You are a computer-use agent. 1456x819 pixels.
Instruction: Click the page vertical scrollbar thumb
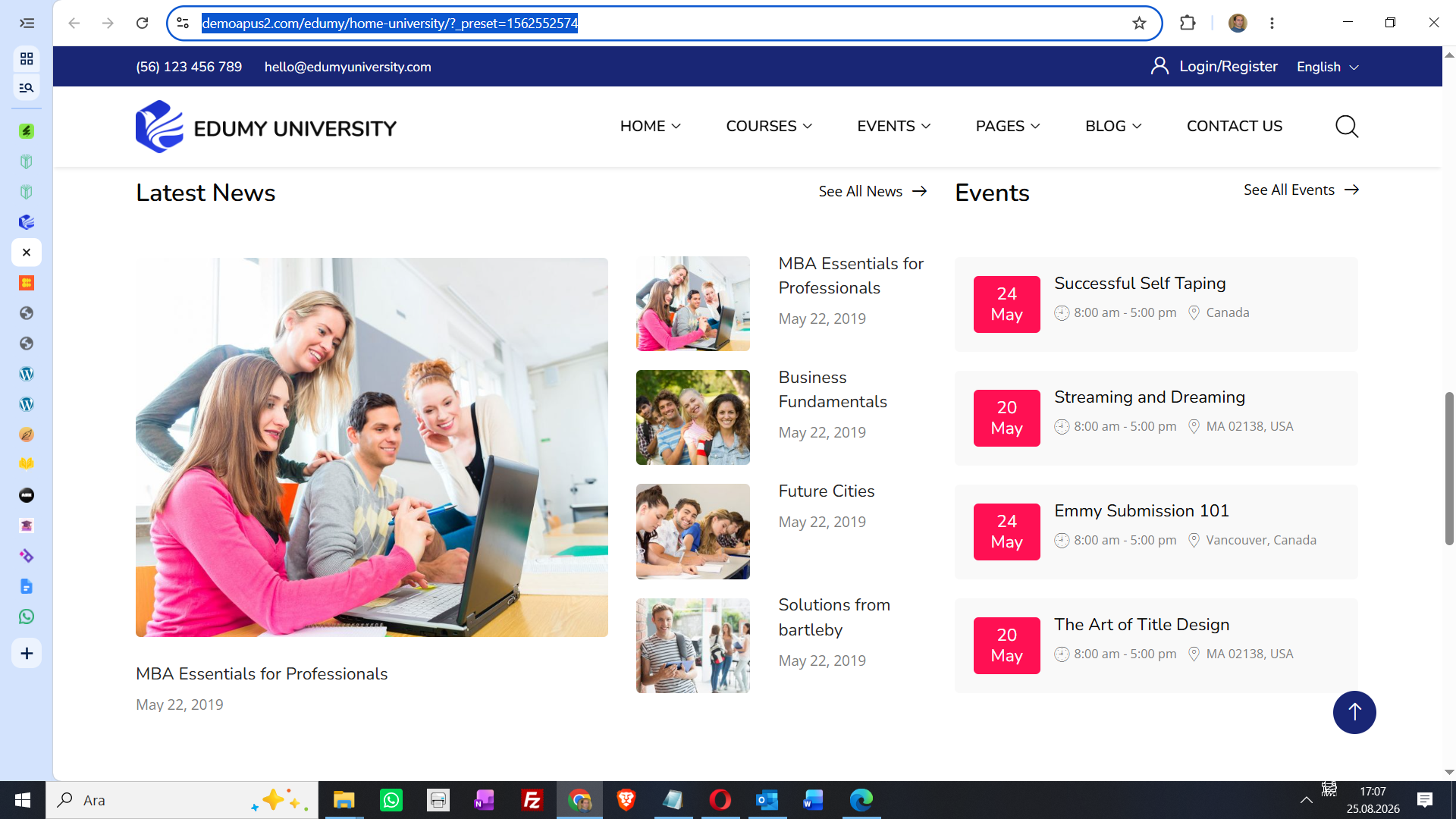tap(1449, 469)
